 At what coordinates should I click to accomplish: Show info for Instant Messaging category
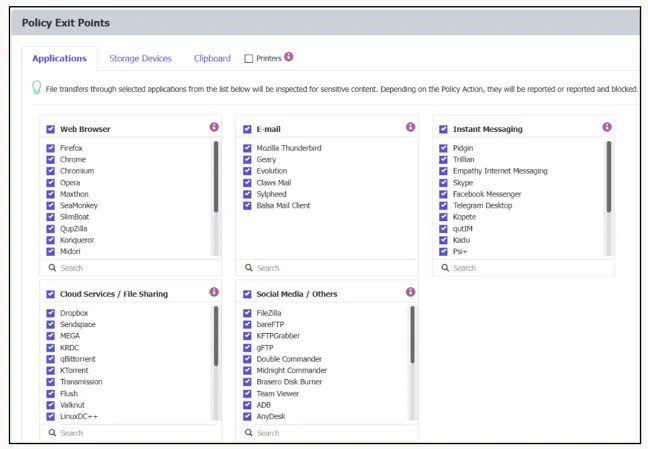coord(607,127)
